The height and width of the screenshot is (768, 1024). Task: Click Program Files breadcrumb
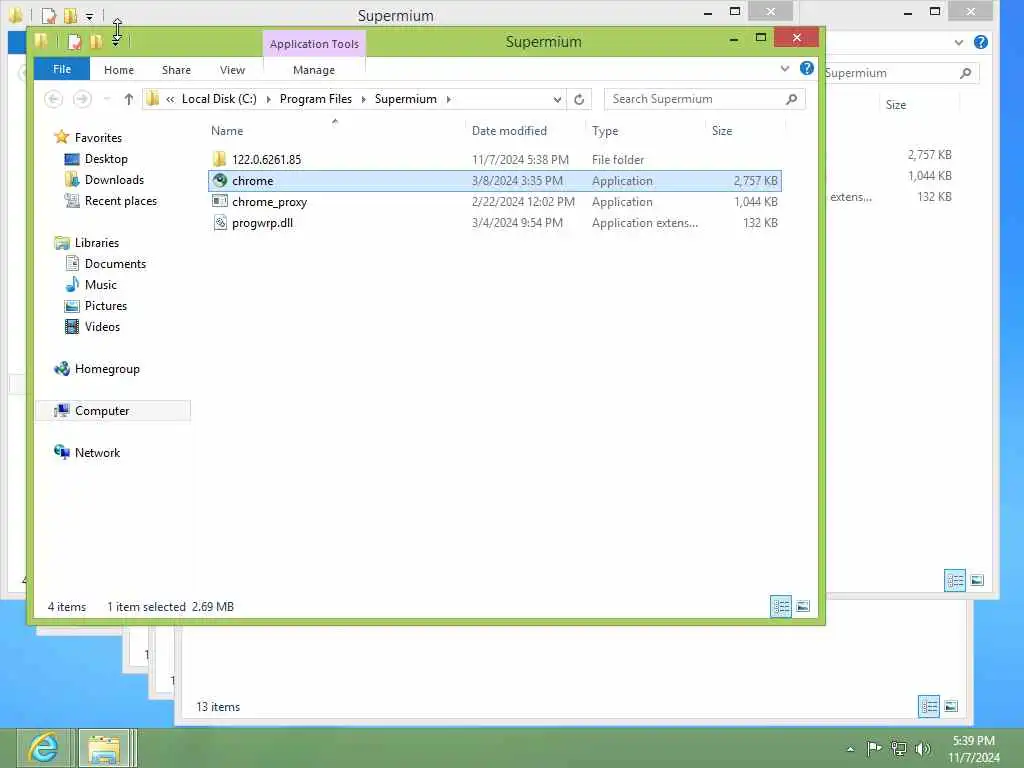point(315,99)
